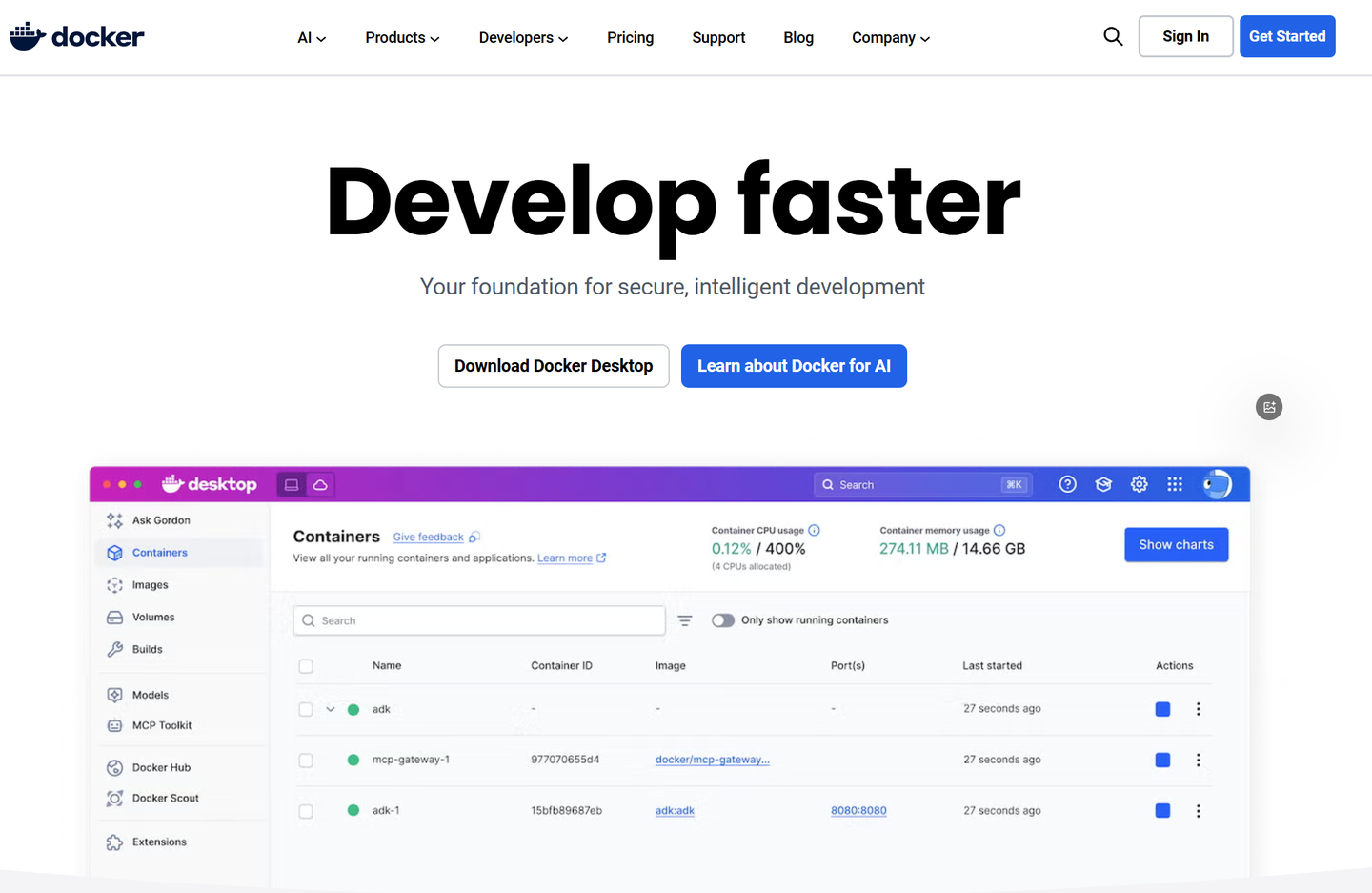Stop the adk-1 container
The image size is (1372, 893).
(1162, 810)
